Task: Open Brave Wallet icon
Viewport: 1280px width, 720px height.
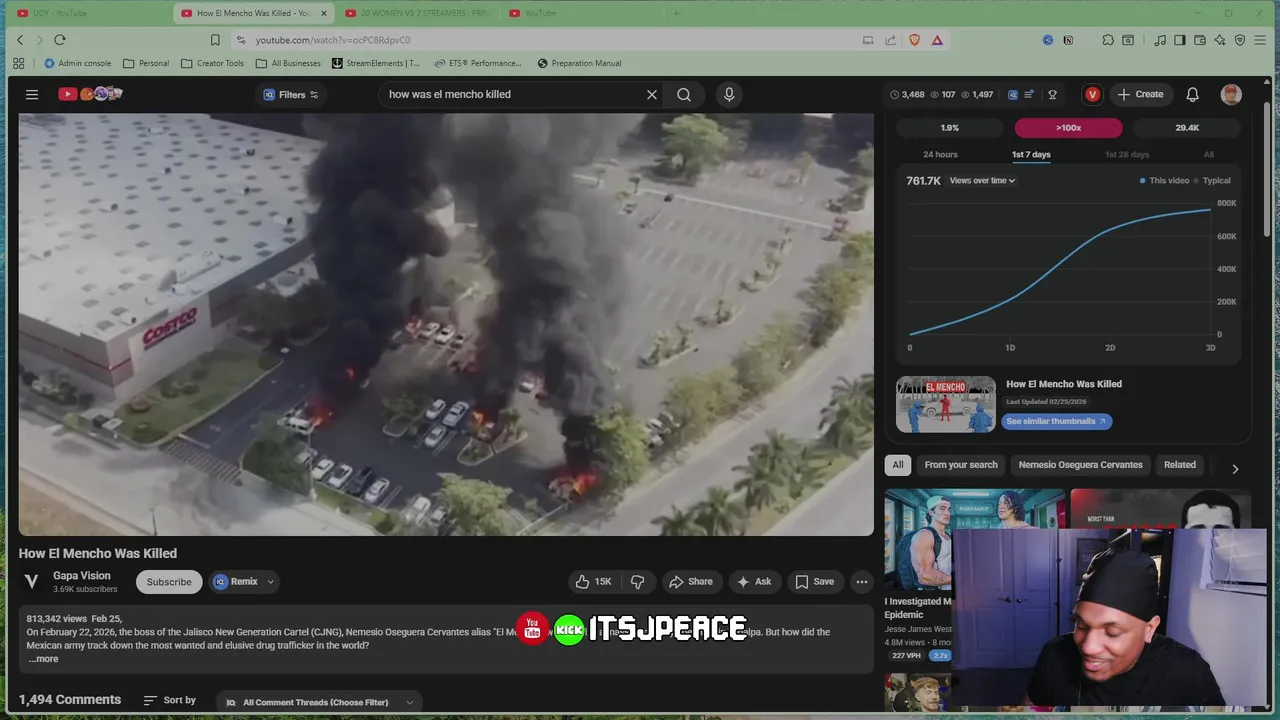Action: pos(1200,40)
